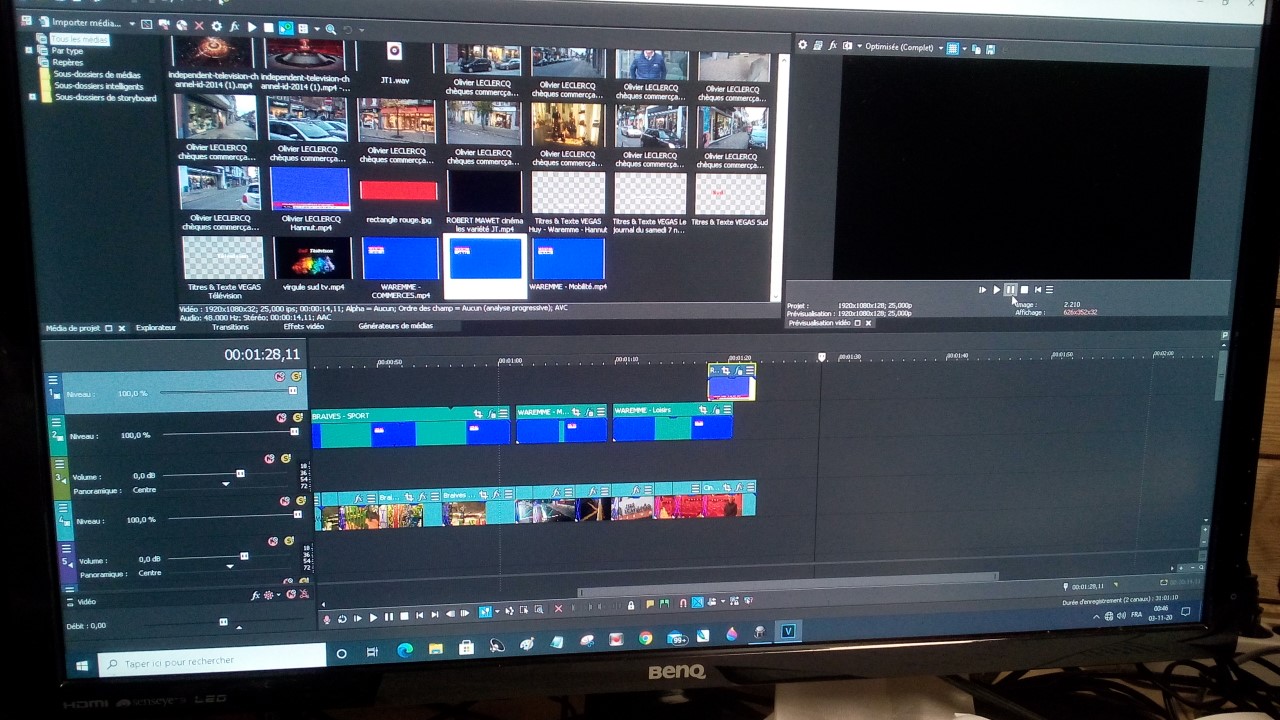
Task: Pause playback in the video preview
Action: (1010, 290)
